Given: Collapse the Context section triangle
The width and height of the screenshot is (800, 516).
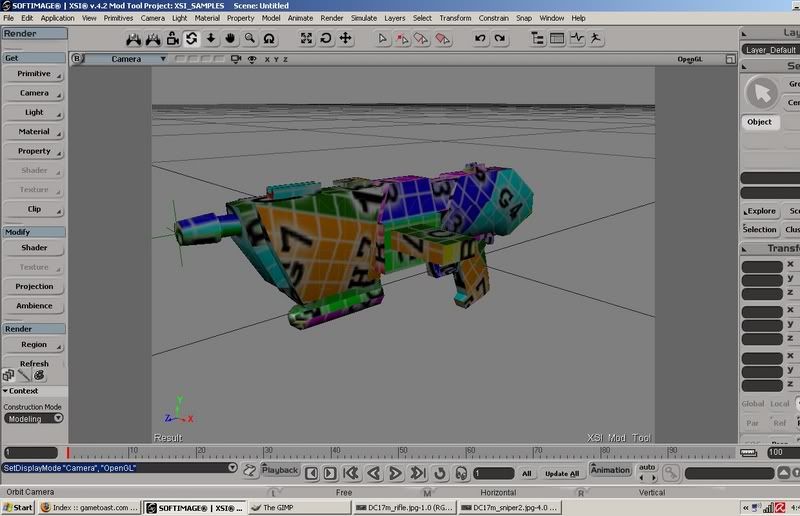Looking at the screenshot, I should click(x=5, y=391).
